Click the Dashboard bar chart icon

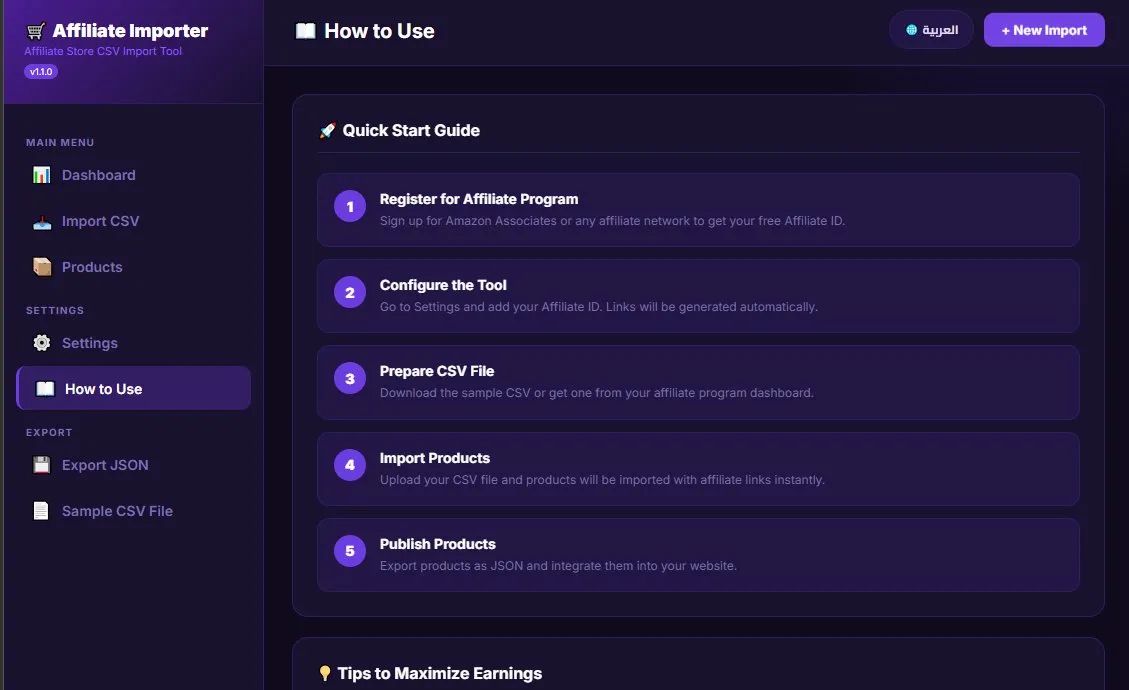pos(41,175)
